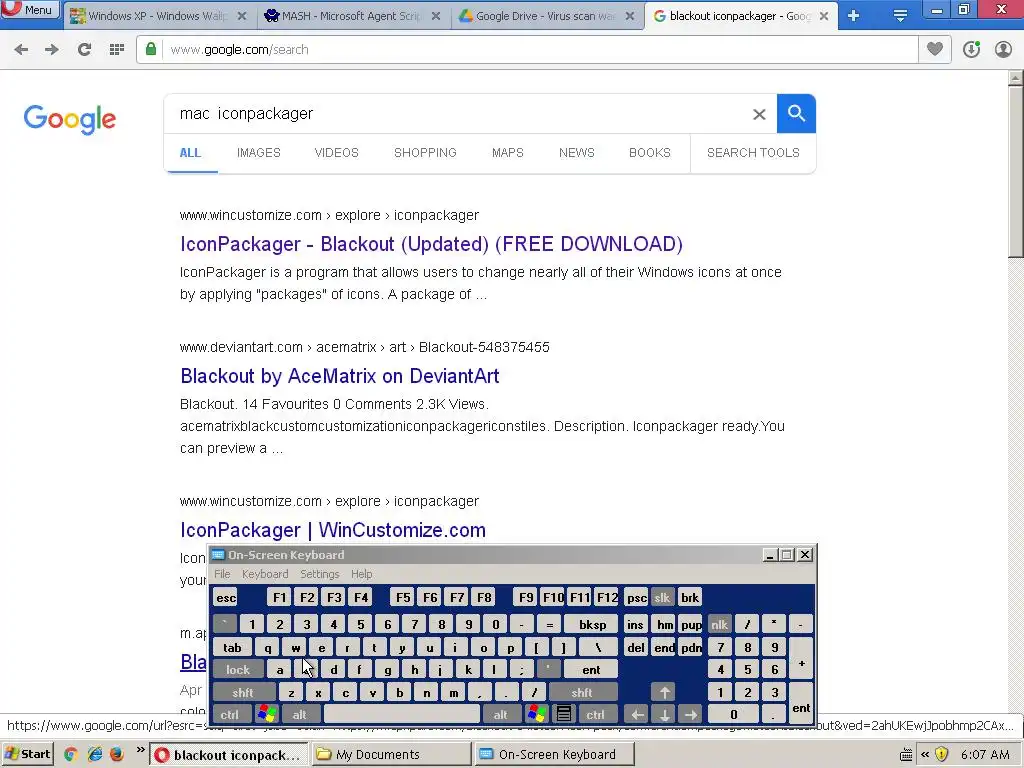1024x768 pixels.
Task: Toggle the slk scroll lock key
Action: coord(662,598)
